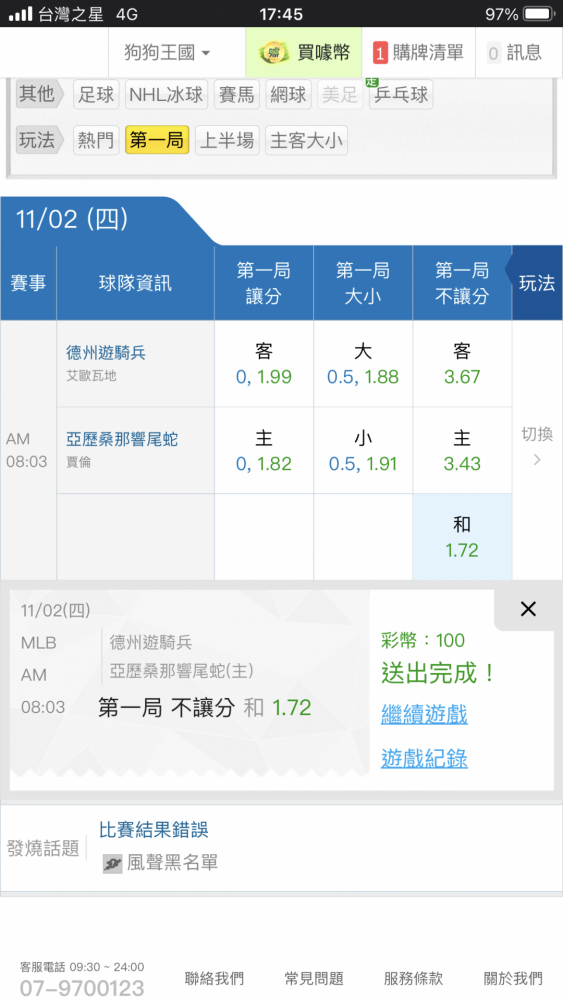Open the 比賽結果錯誤 hot topic
Image resolution: width=563 pixels, height=1000 pixels.
(x=153, y=830)
